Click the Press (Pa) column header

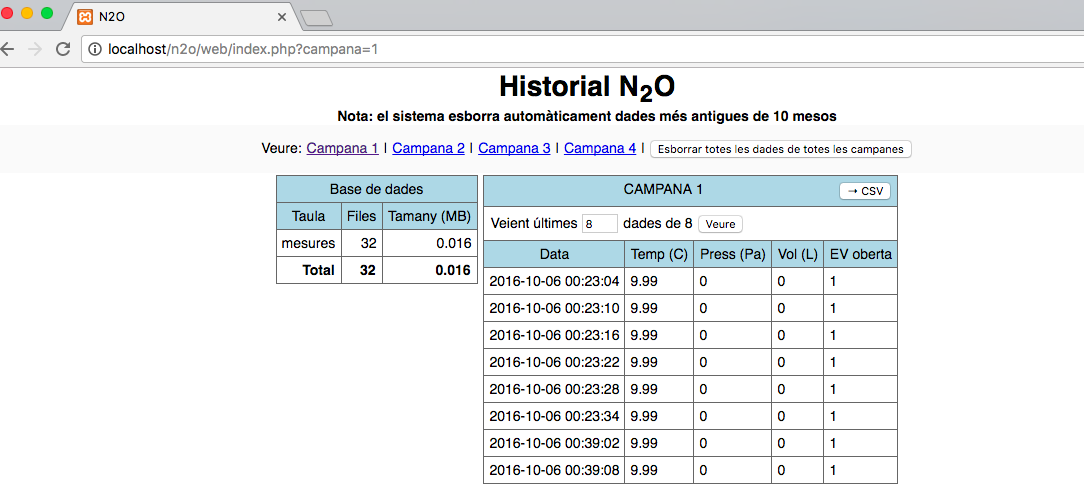coord(733,254)
